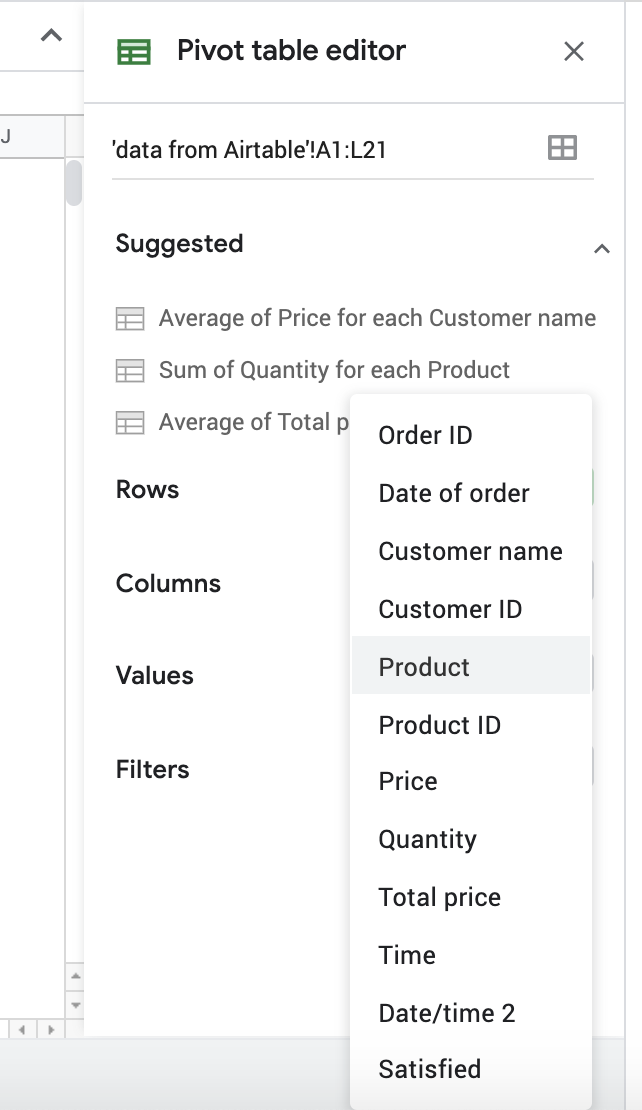
Task: Select Quantity as a pivot field
Action: point(428,839)
